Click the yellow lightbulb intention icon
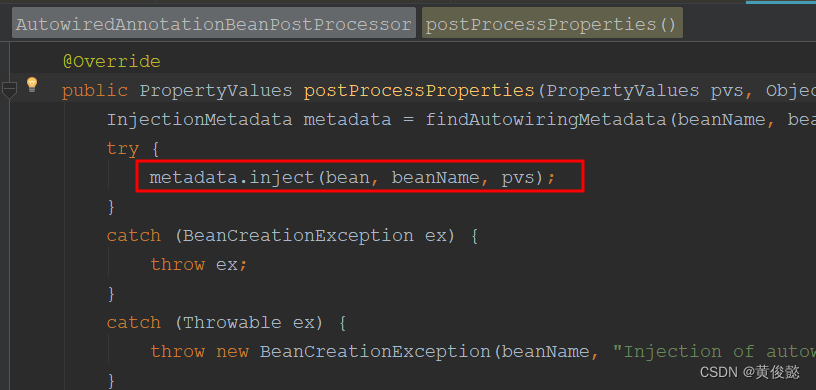 (x=32, y=84)
